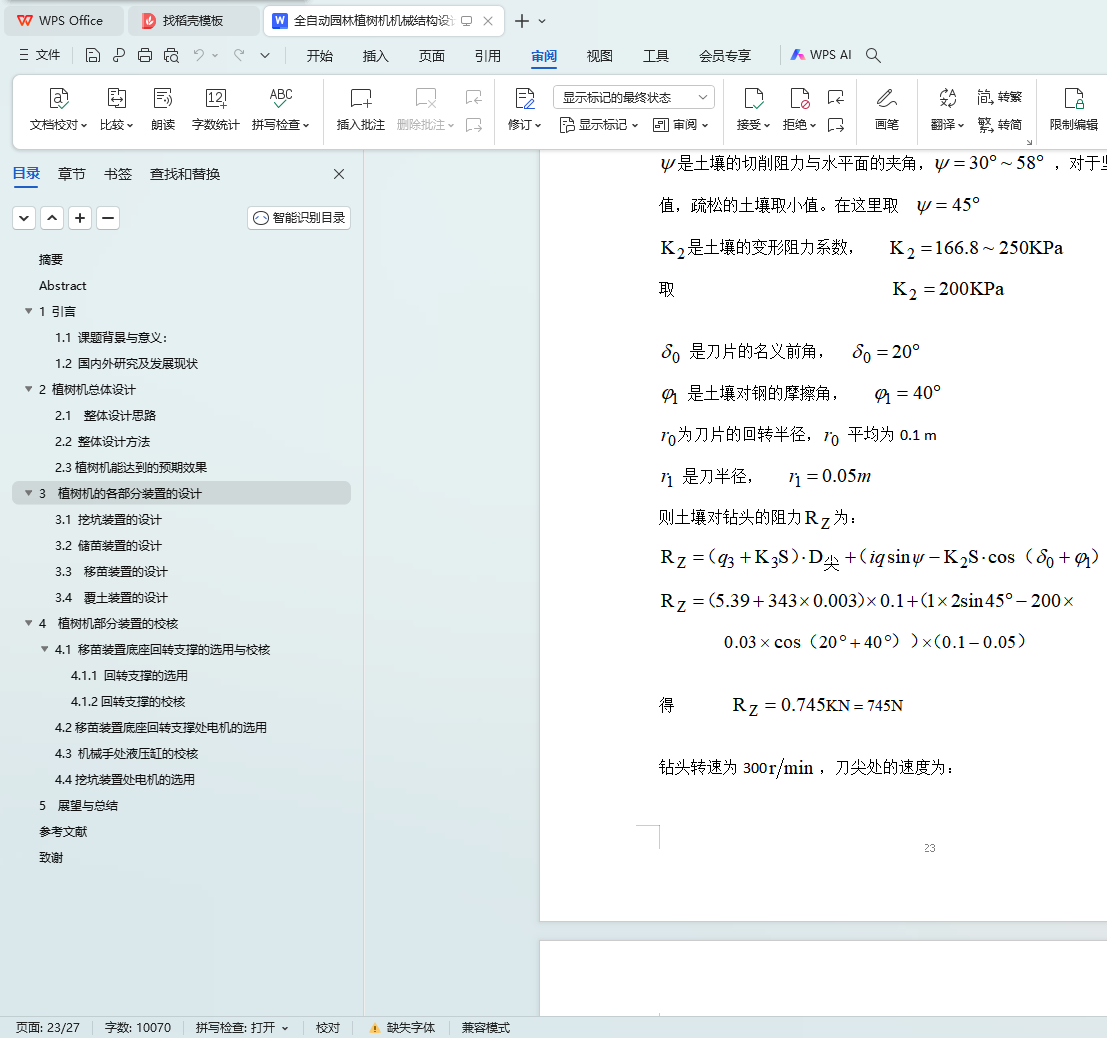Convert text with 转简 button
Screen dimensions: 1107x1038
(x=1000, y=125)
